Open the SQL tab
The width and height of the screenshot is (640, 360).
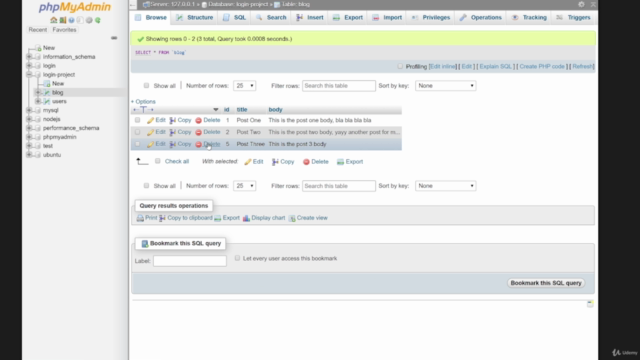tap(235, 18)
